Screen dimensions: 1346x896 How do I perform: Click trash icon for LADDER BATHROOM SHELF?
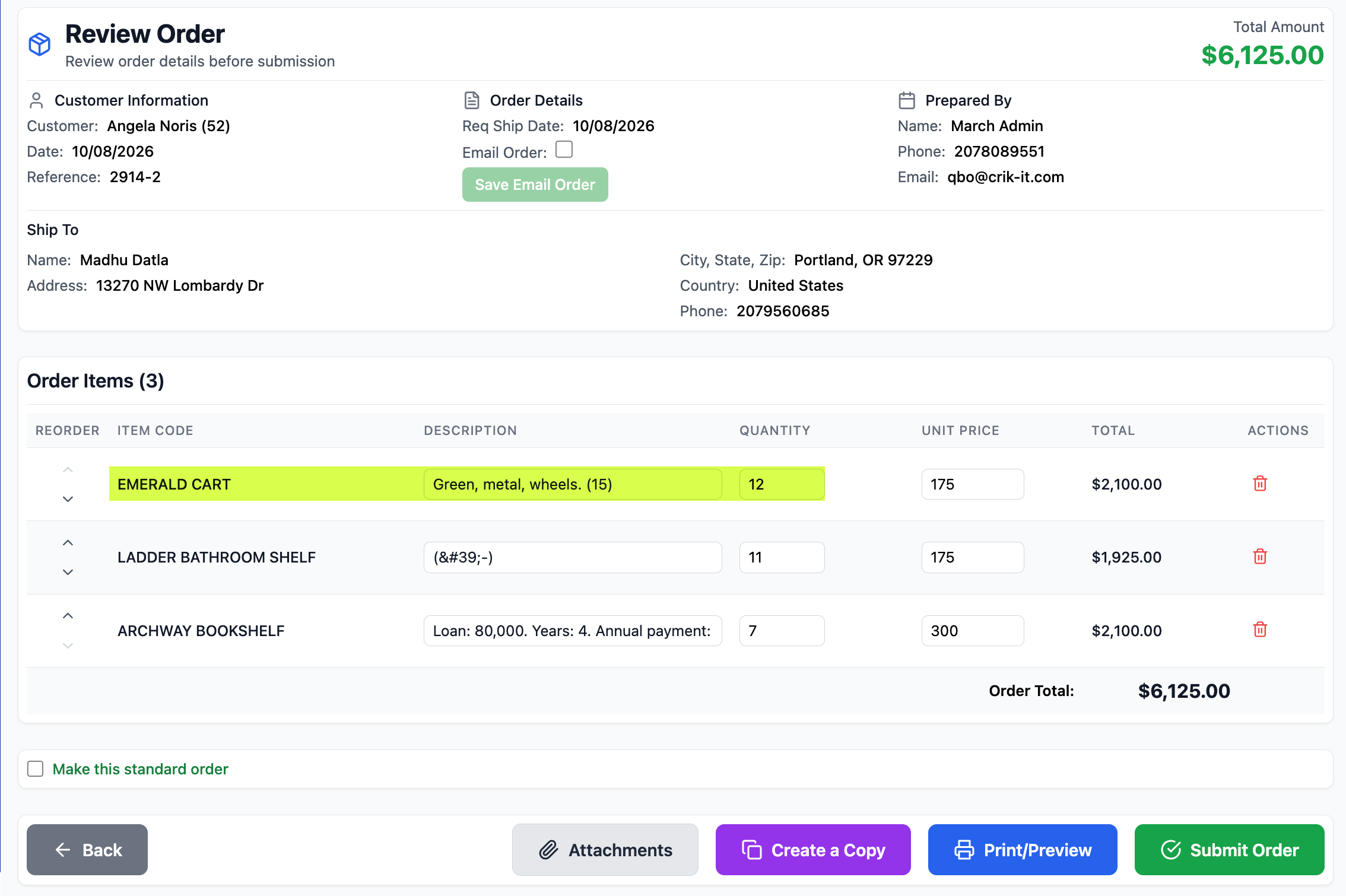tap(1260, 557)
